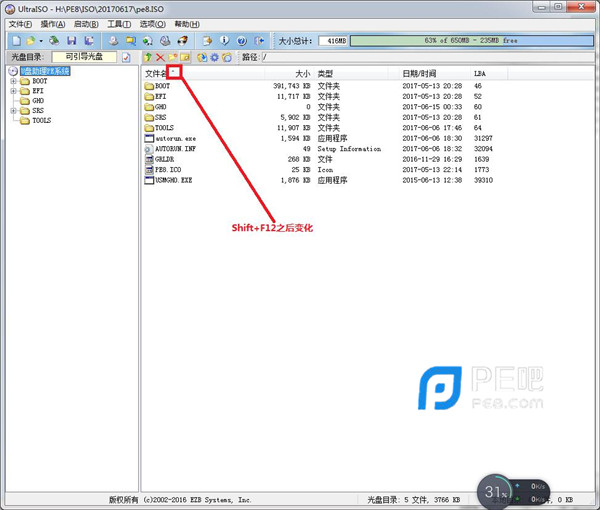Expand the BOOT tree node

tap(13, 81)
